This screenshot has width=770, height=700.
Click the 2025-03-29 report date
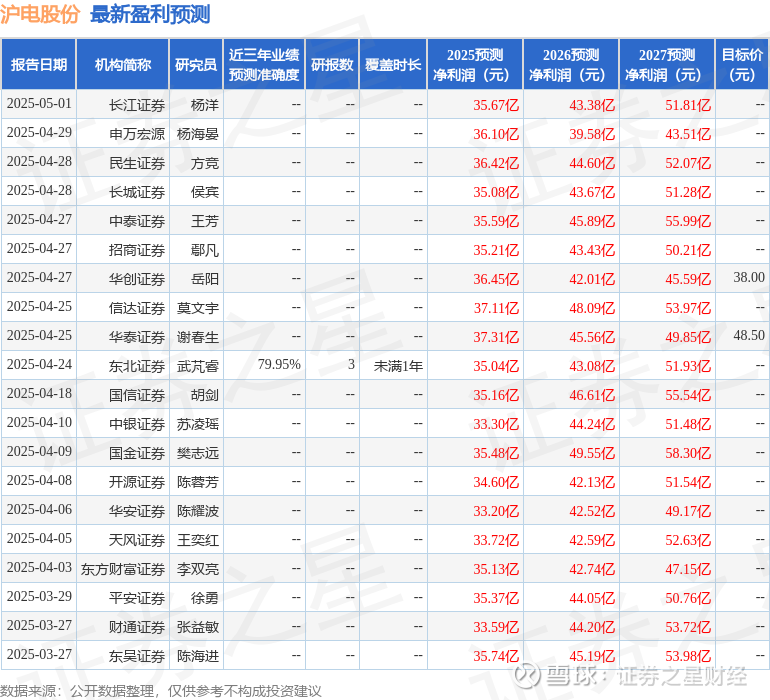click(x=39, y=596)
